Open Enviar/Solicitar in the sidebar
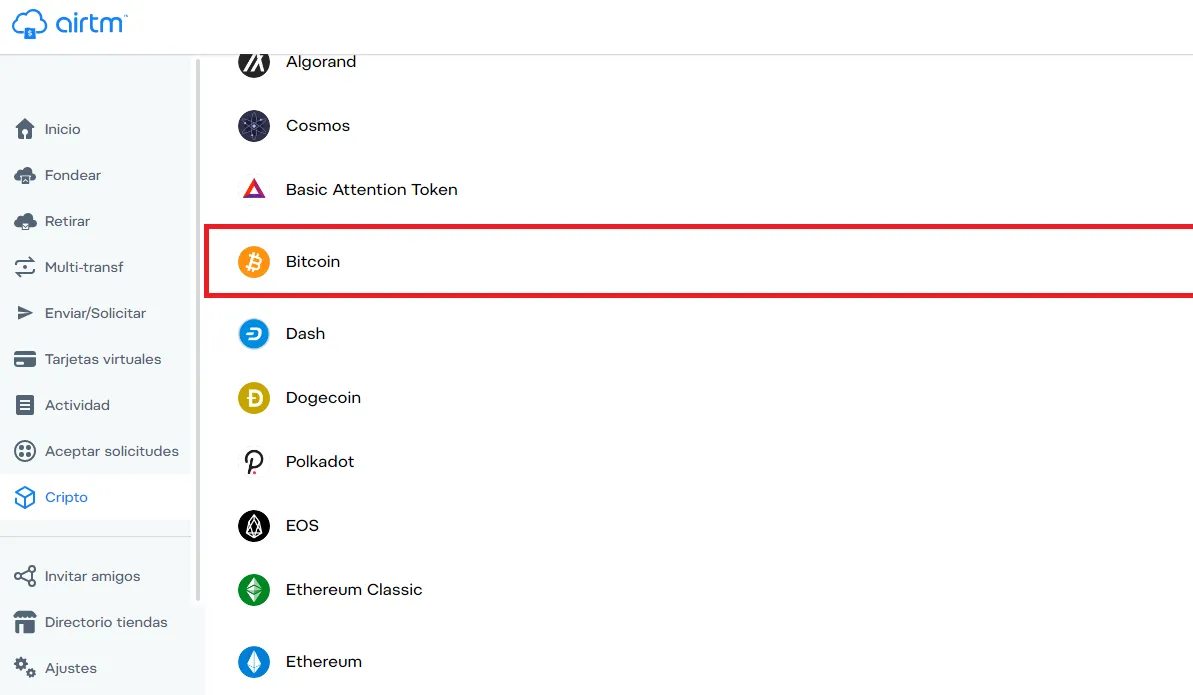Viewport: 1193px width, 695px height. point(96,313)
